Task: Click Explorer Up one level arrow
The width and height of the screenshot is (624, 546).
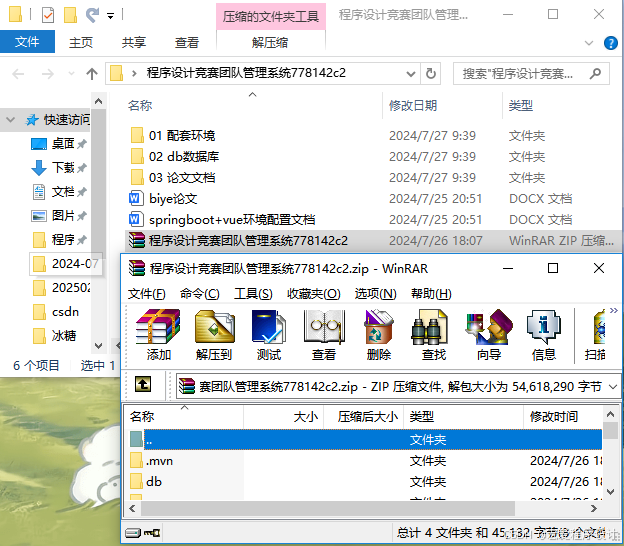Action: 92,74
